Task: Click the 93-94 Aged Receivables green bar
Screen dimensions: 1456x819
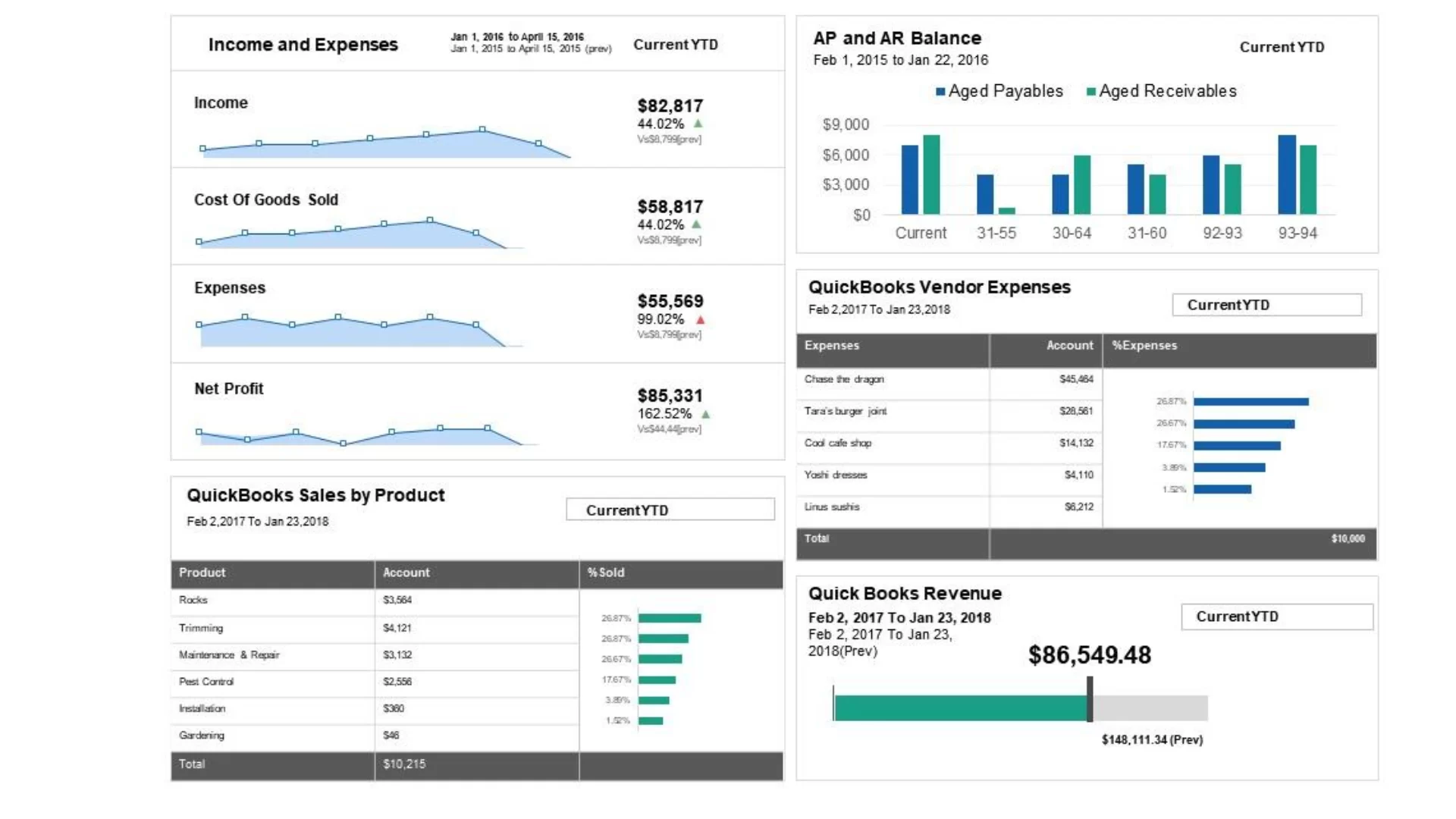Action: (x=1308, y=180)
